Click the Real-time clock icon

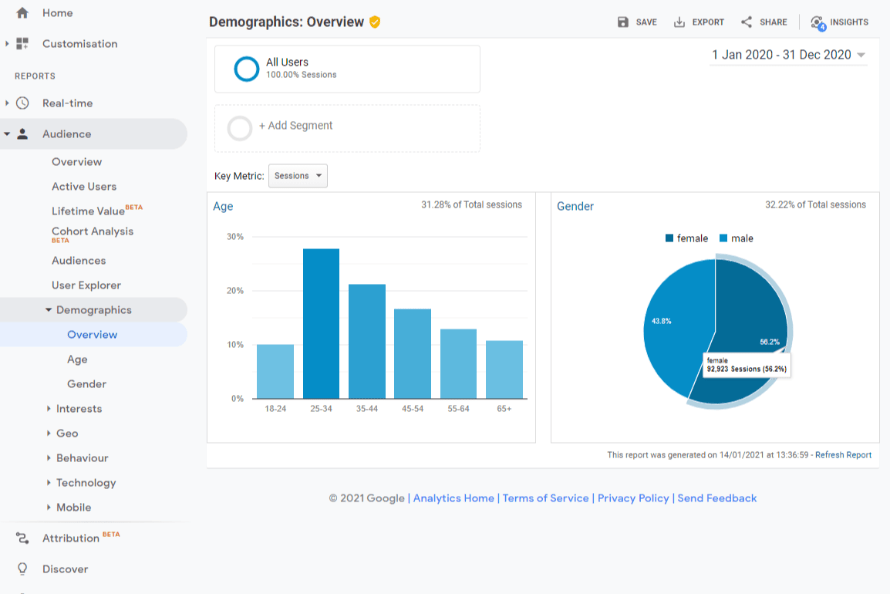(x=22, y=103)
